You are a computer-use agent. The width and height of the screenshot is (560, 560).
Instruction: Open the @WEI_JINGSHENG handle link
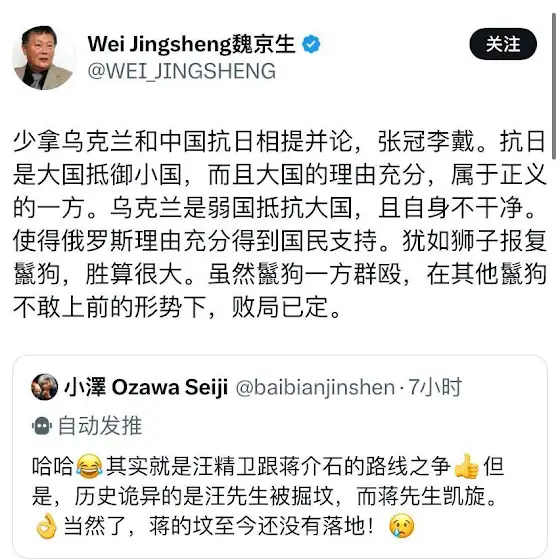(181, 71)
